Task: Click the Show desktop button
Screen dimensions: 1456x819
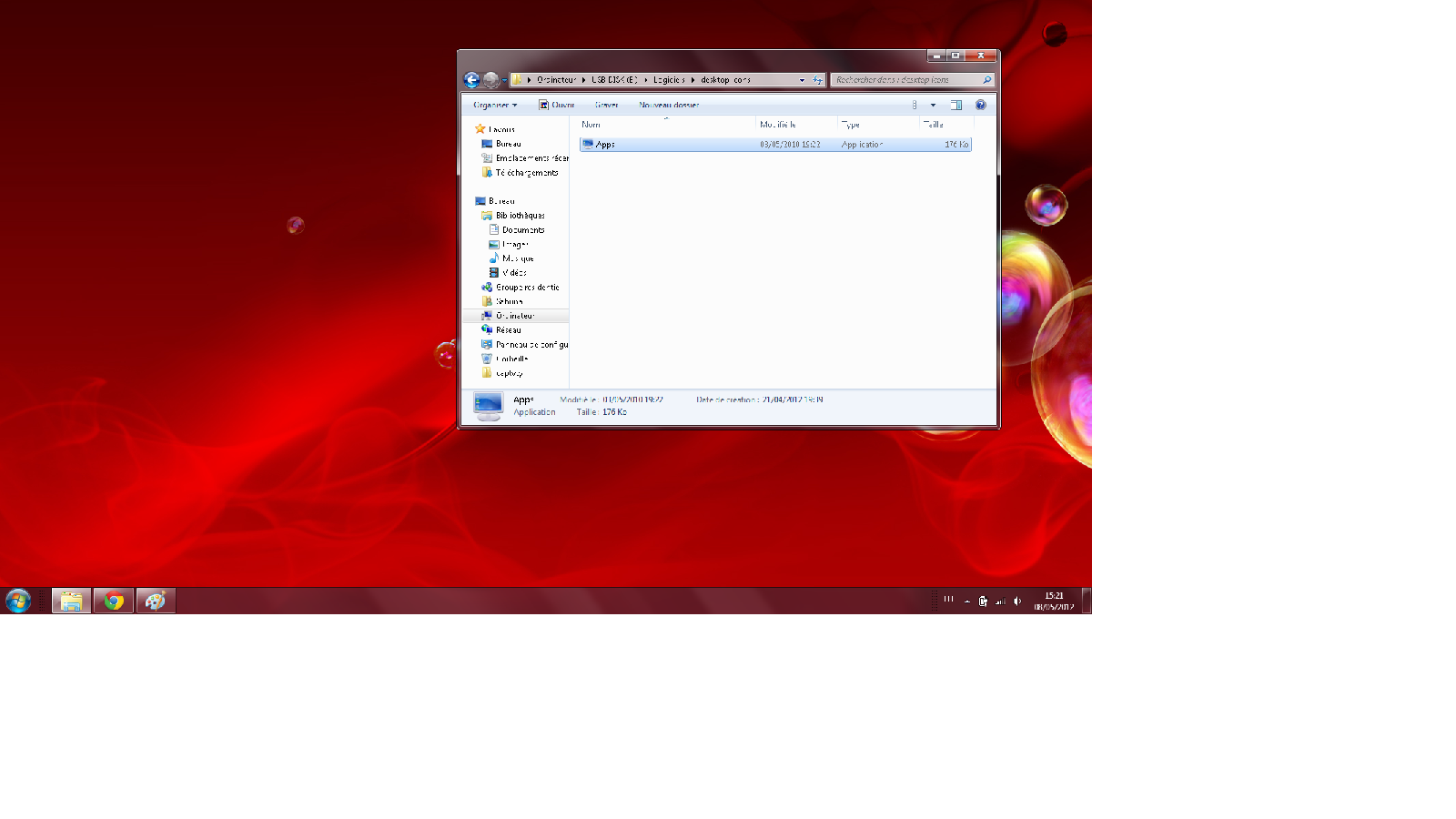Action: click(x=1087, y=601)
